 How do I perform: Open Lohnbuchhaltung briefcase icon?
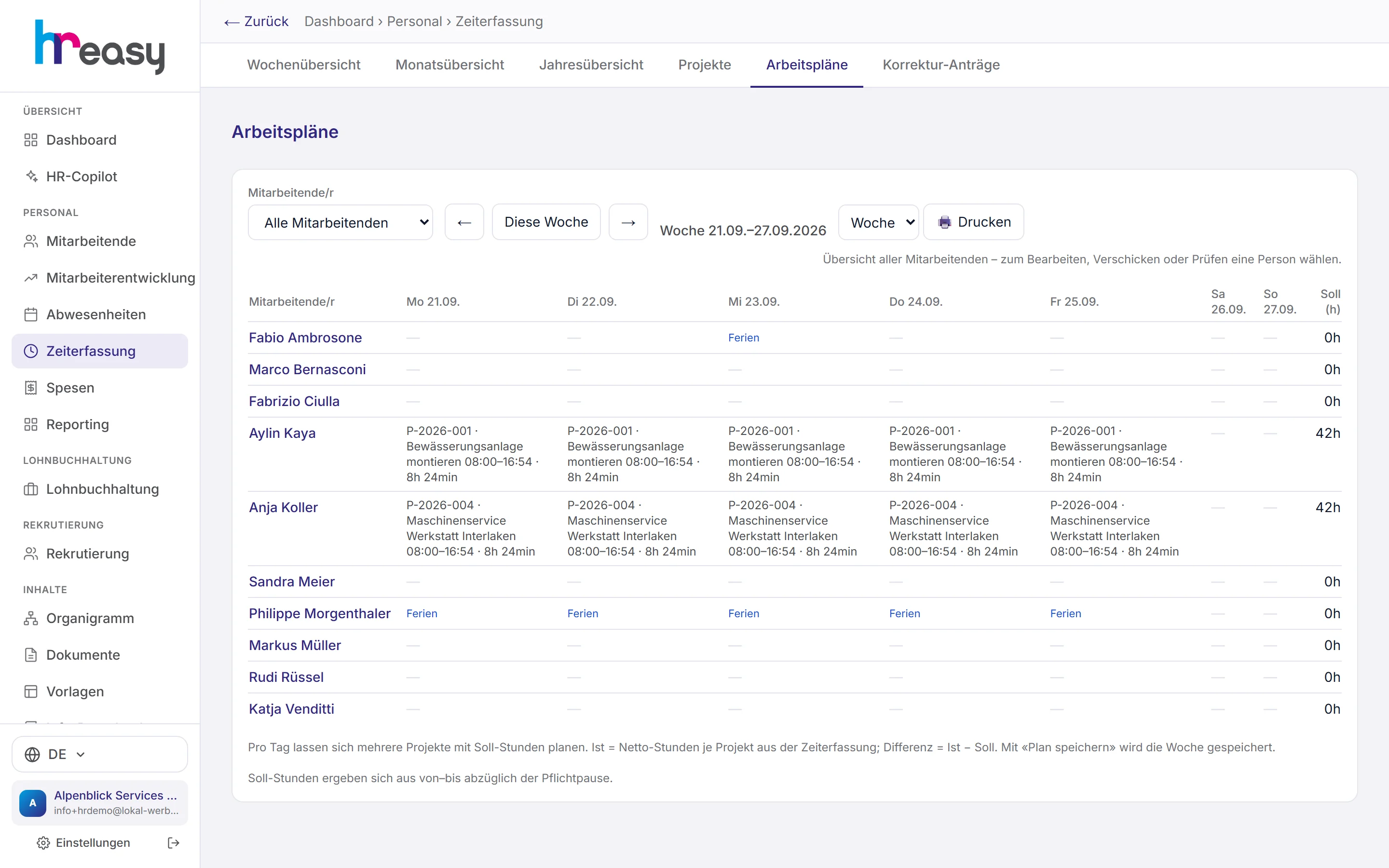(x=31, y=489)
